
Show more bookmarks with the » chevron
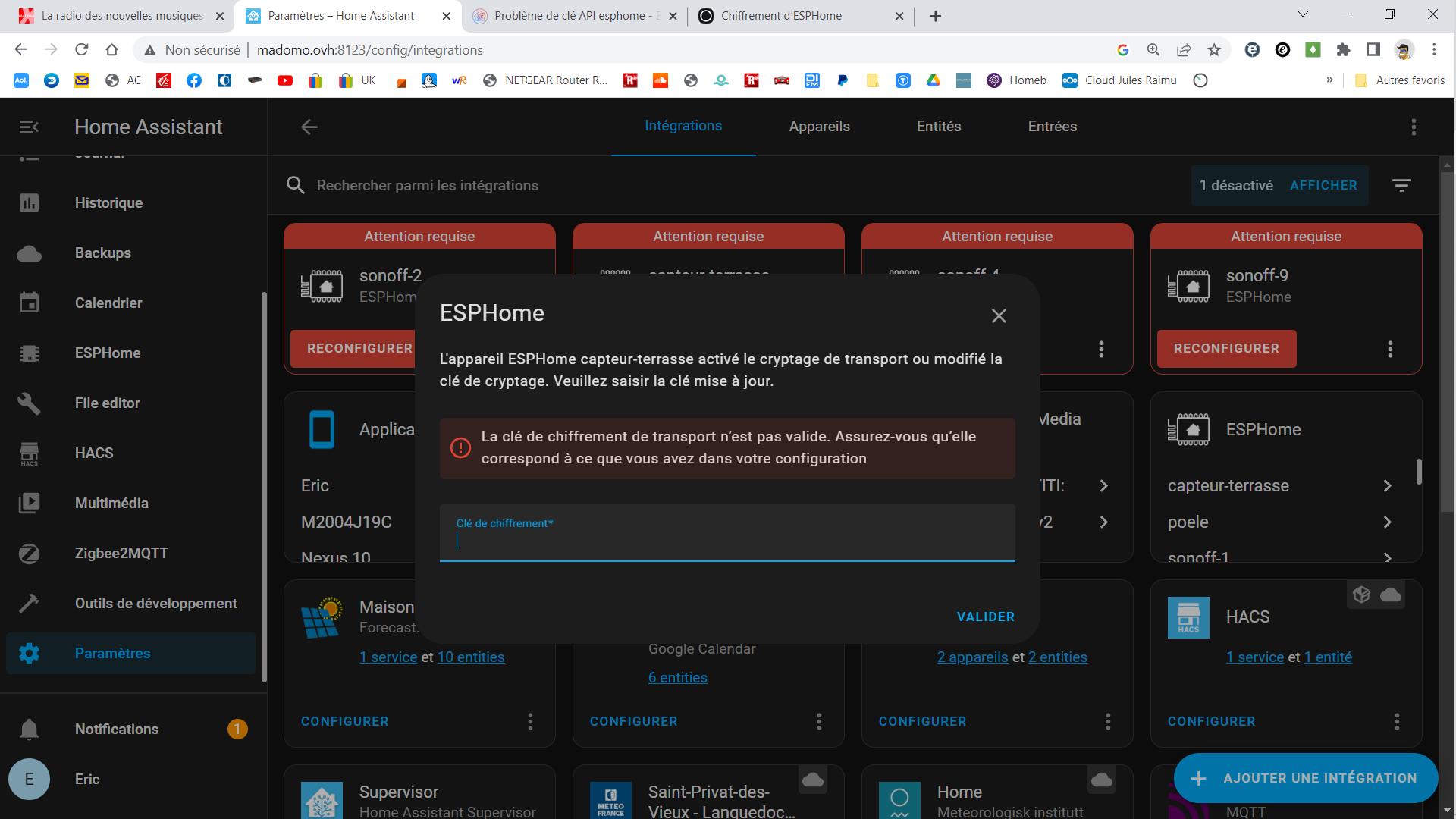pyautogui.click(x=1329, y=80)
